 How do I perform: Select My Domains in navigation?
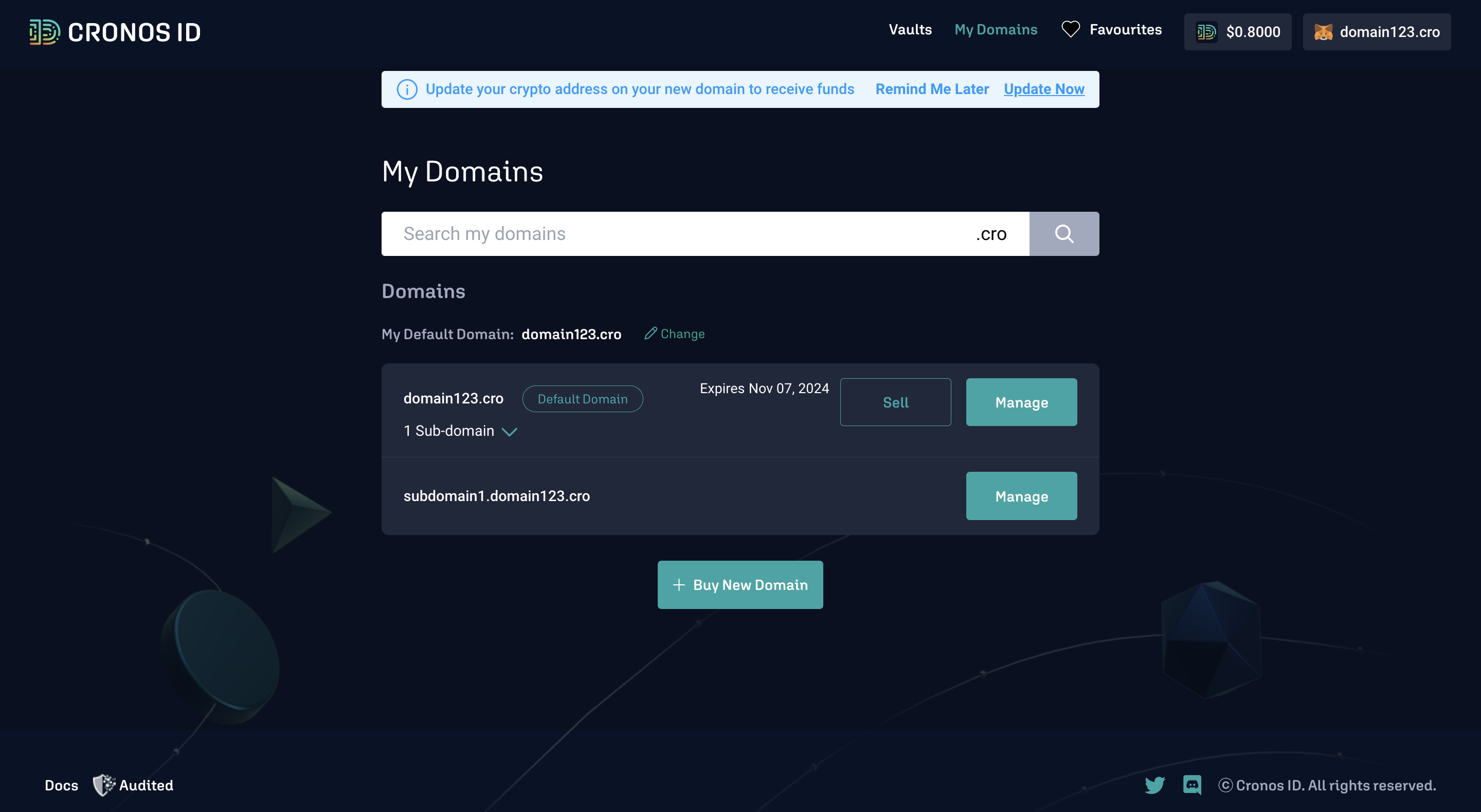[995, 30]
